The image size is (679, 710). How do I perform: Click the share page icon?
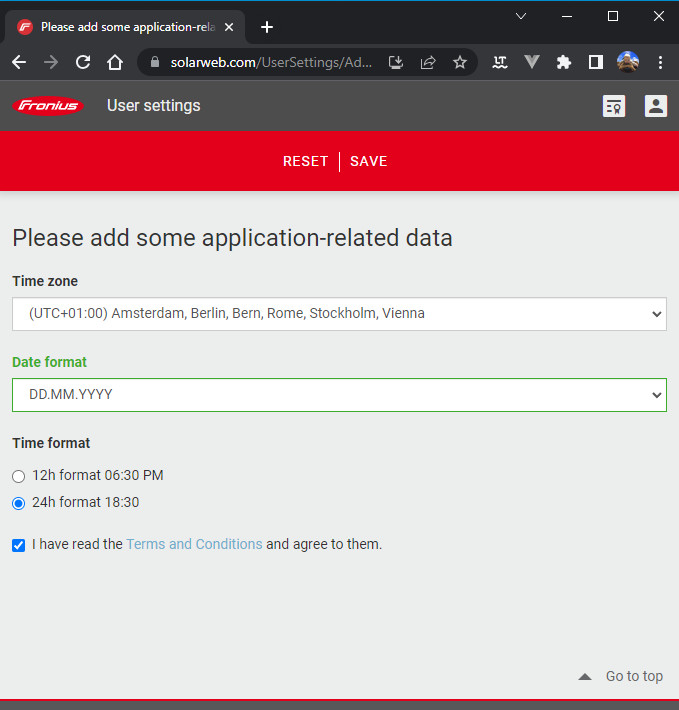tap(428, 62)
